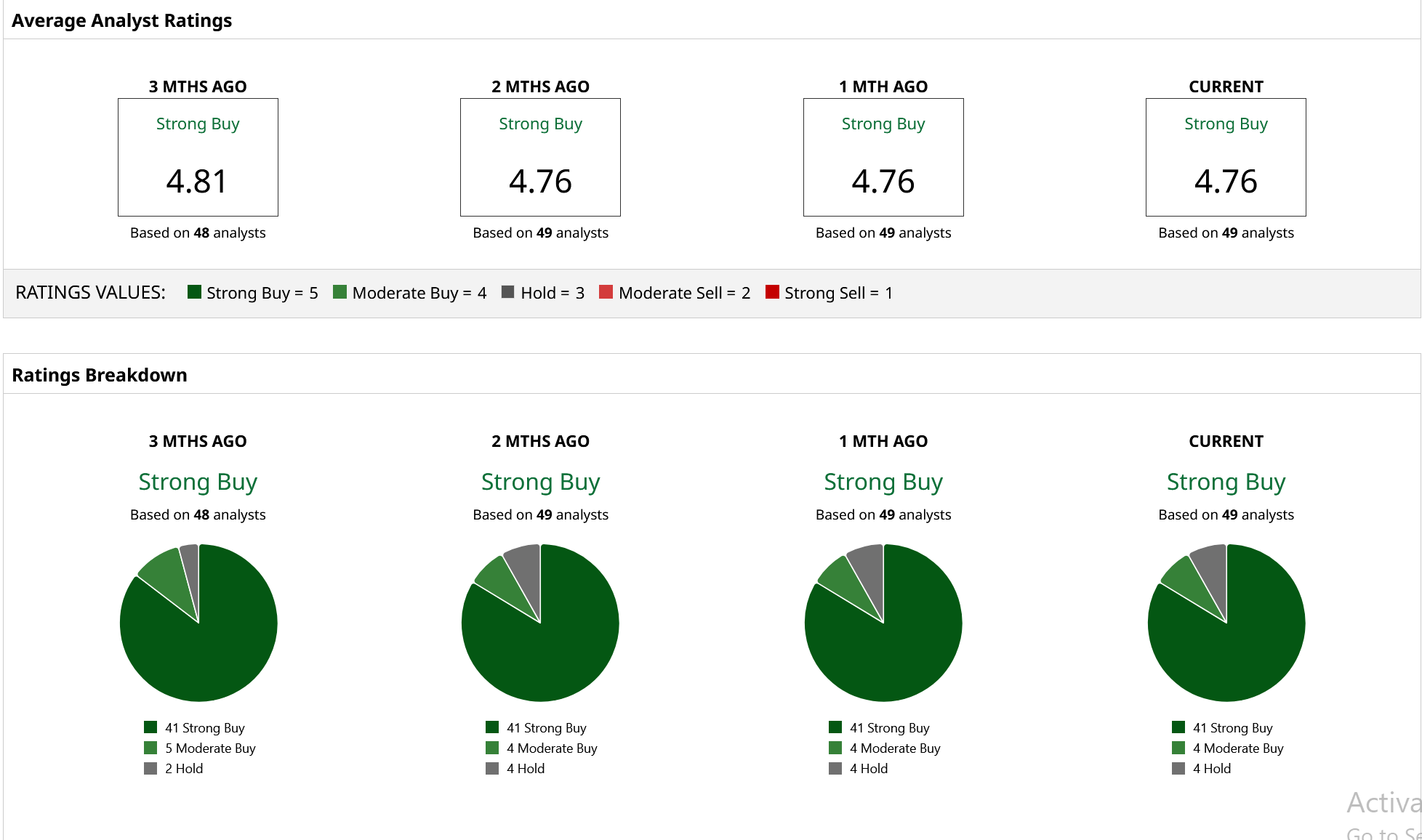Click the Ratings Breakdown heading
This screenshot has height=840, width=1422.
[x=100, y=375]
